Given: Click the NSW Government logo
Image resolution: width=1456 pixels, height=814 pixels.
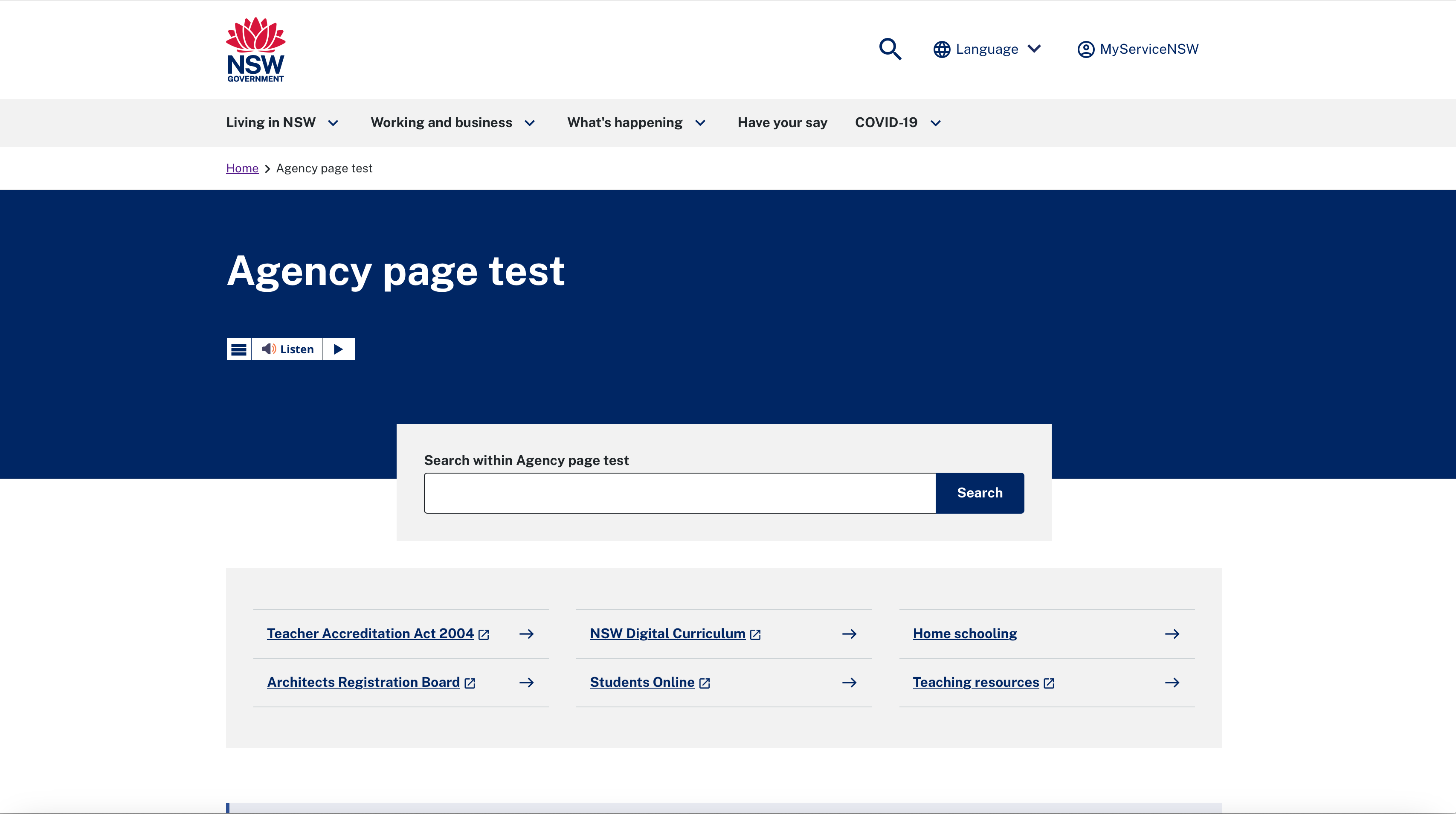Looking at the screenshot, I should tap(255, 49).
